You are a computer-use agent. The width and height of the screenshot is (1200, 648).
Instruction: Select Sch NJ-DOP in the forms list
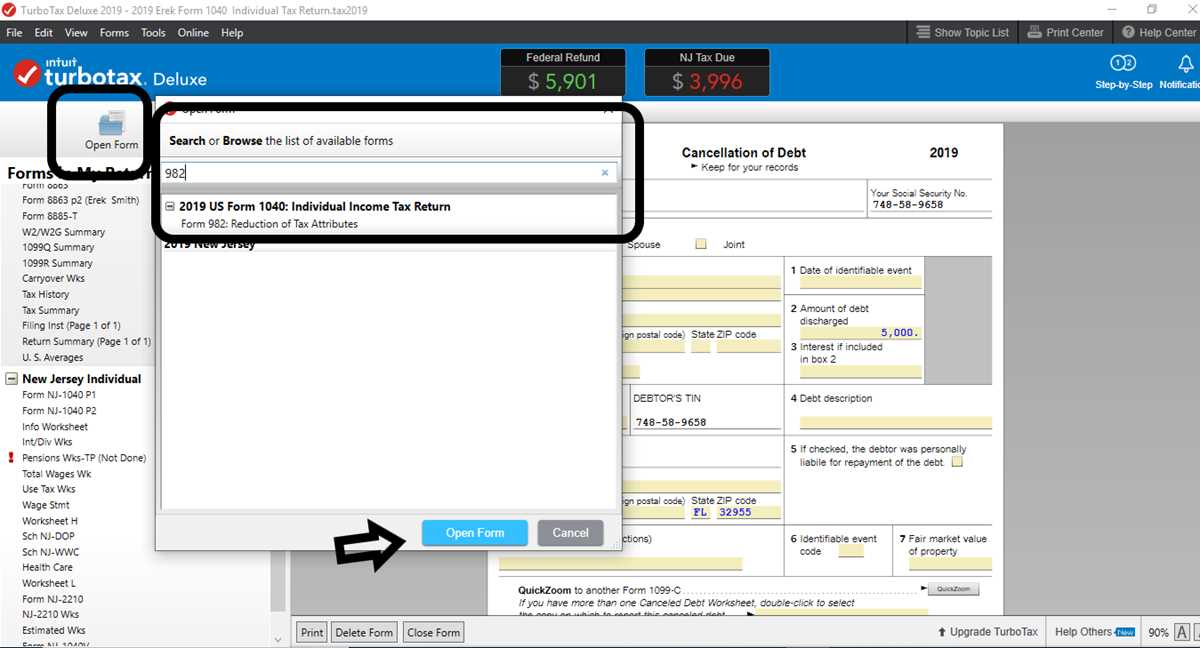pos(51,537)
